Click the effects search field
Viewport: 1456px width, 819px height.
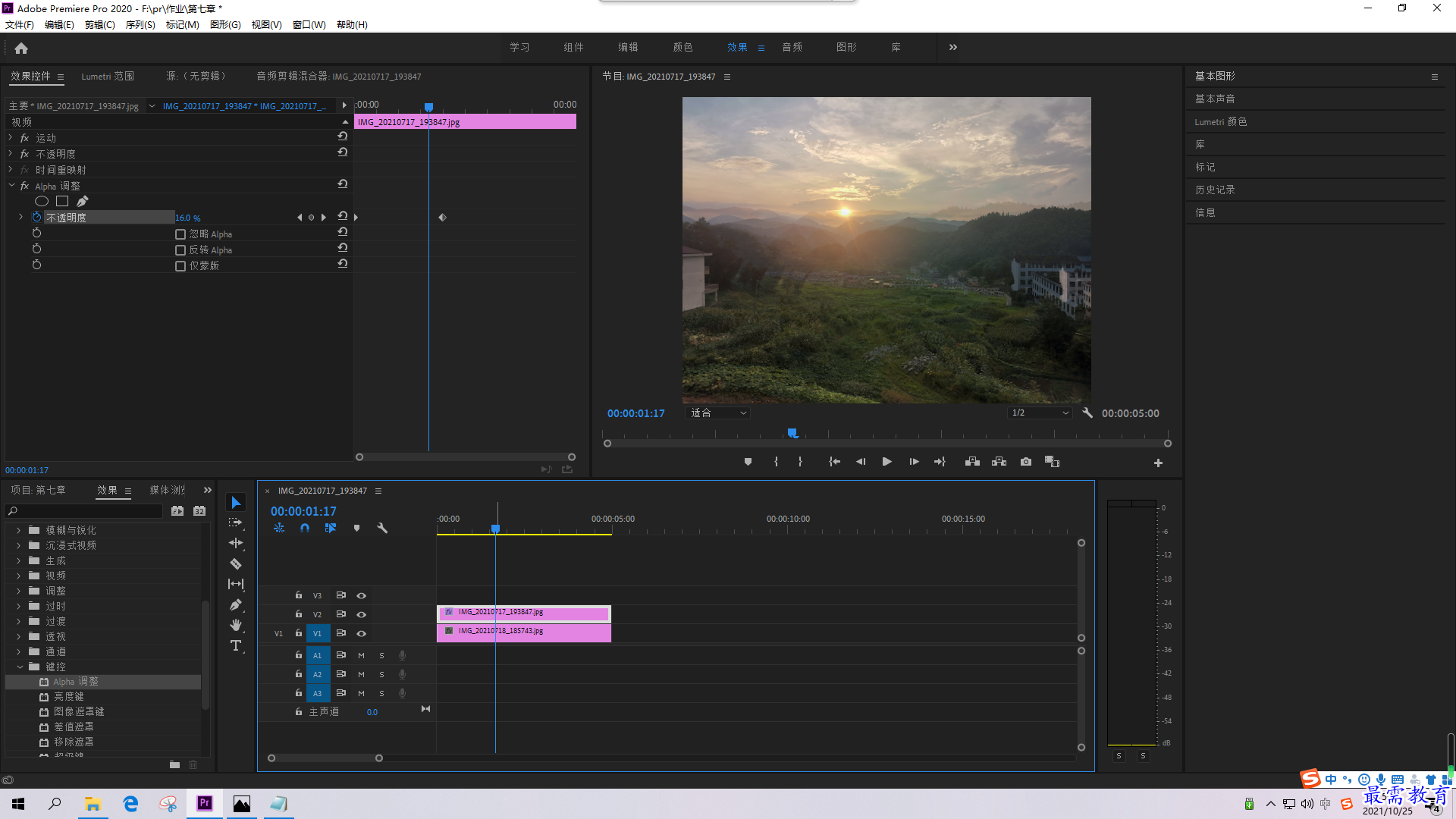tap(84, 511)
